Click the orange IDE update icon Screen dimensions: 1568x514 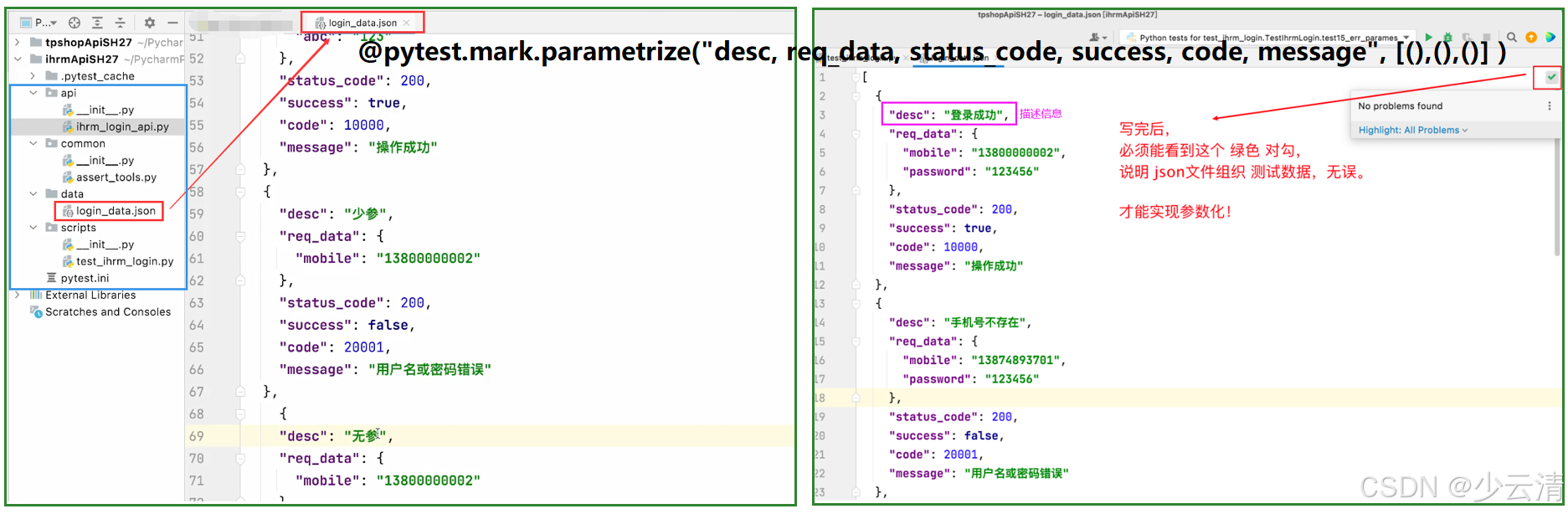point(1531,38)
